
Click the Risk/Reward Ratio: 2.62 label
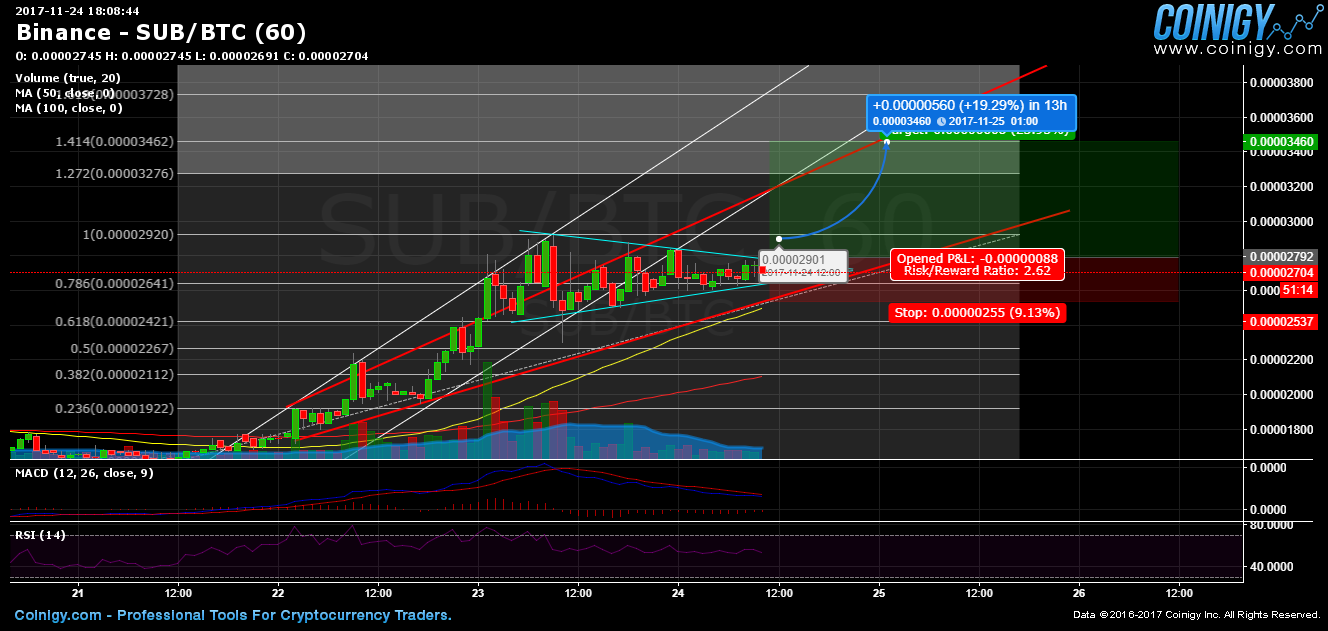[977, 271]
